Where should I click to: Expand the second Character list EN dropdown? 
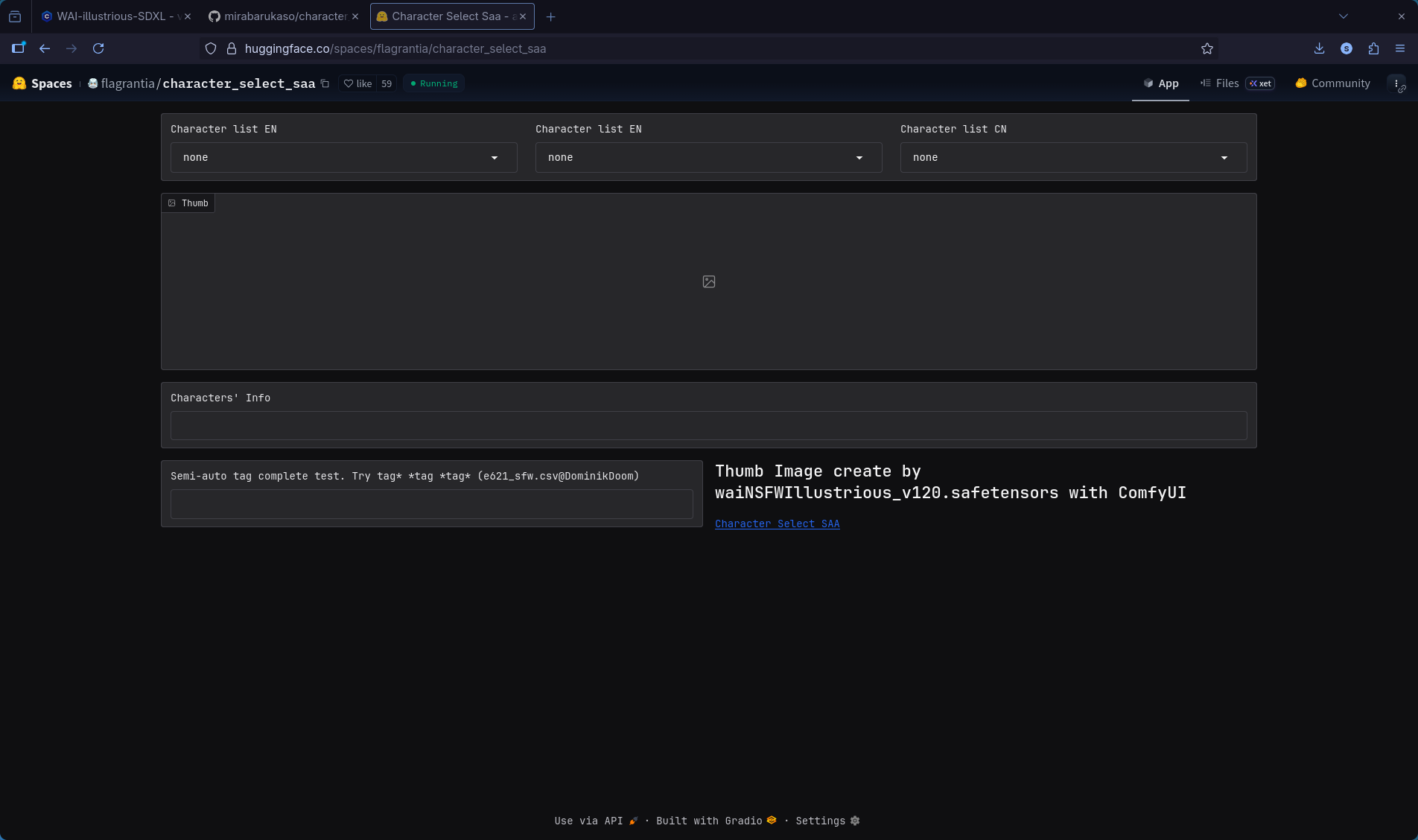pyautogui.click(x=708, y=158)
